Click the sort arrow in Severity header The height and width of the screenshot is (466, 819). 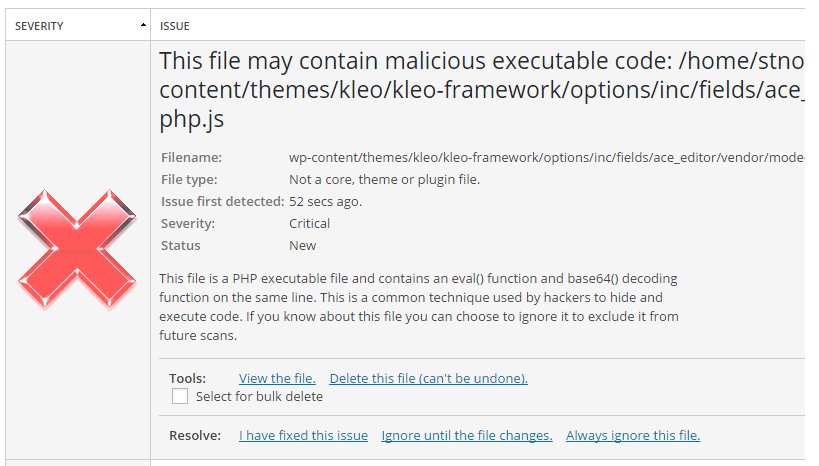[x=143, y=25]
